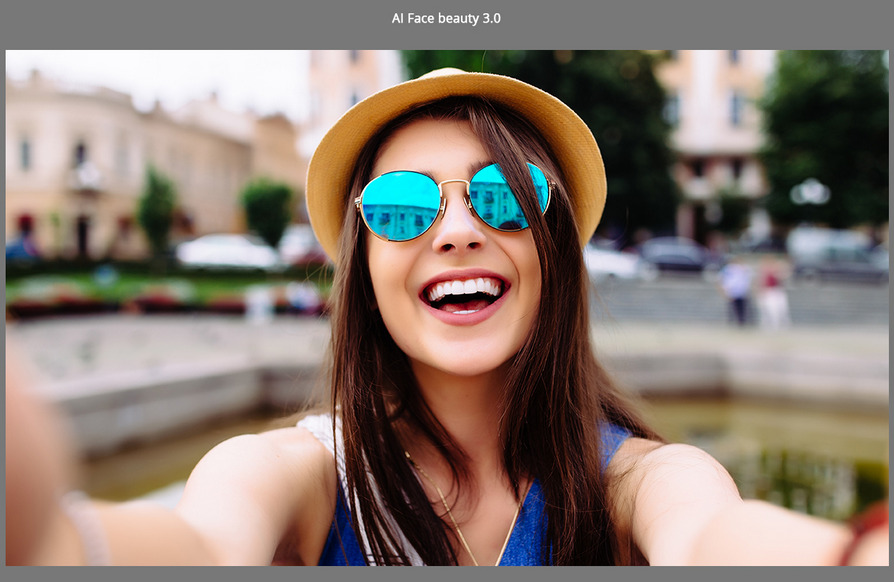Screen dimensions: 894x582
Task: Click the selfie photo preview image
Action: coord(447,308)
